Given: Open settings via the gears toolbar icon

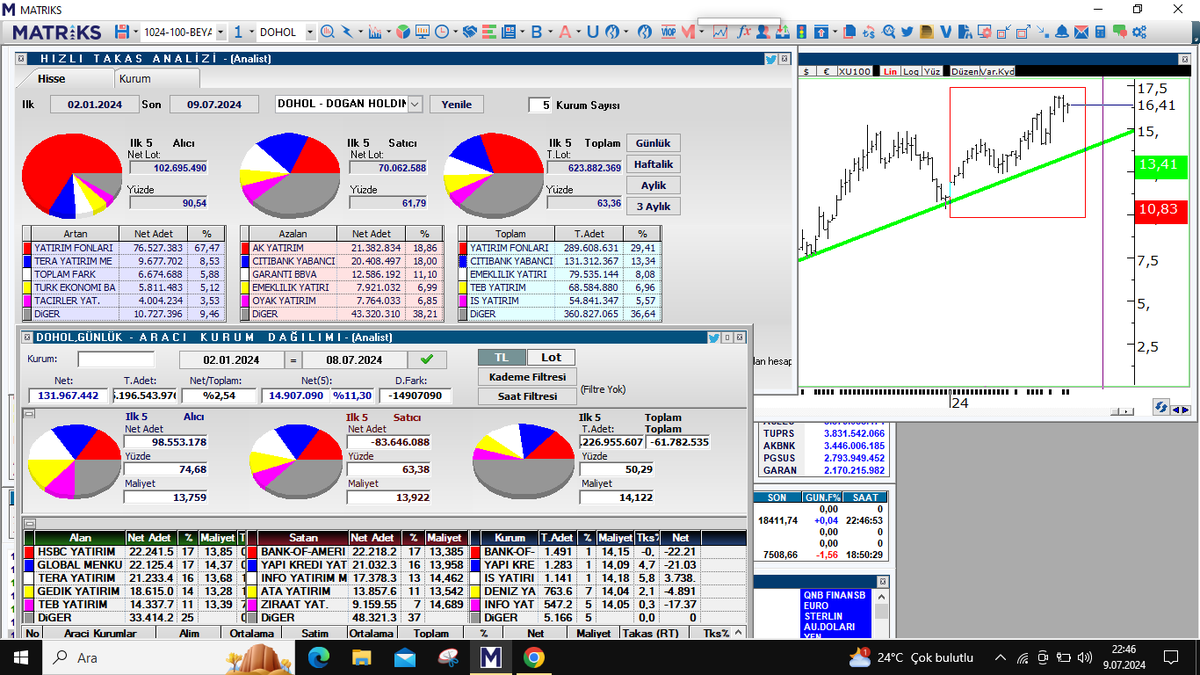Looking at the screenshot, I should point(1139,32).
